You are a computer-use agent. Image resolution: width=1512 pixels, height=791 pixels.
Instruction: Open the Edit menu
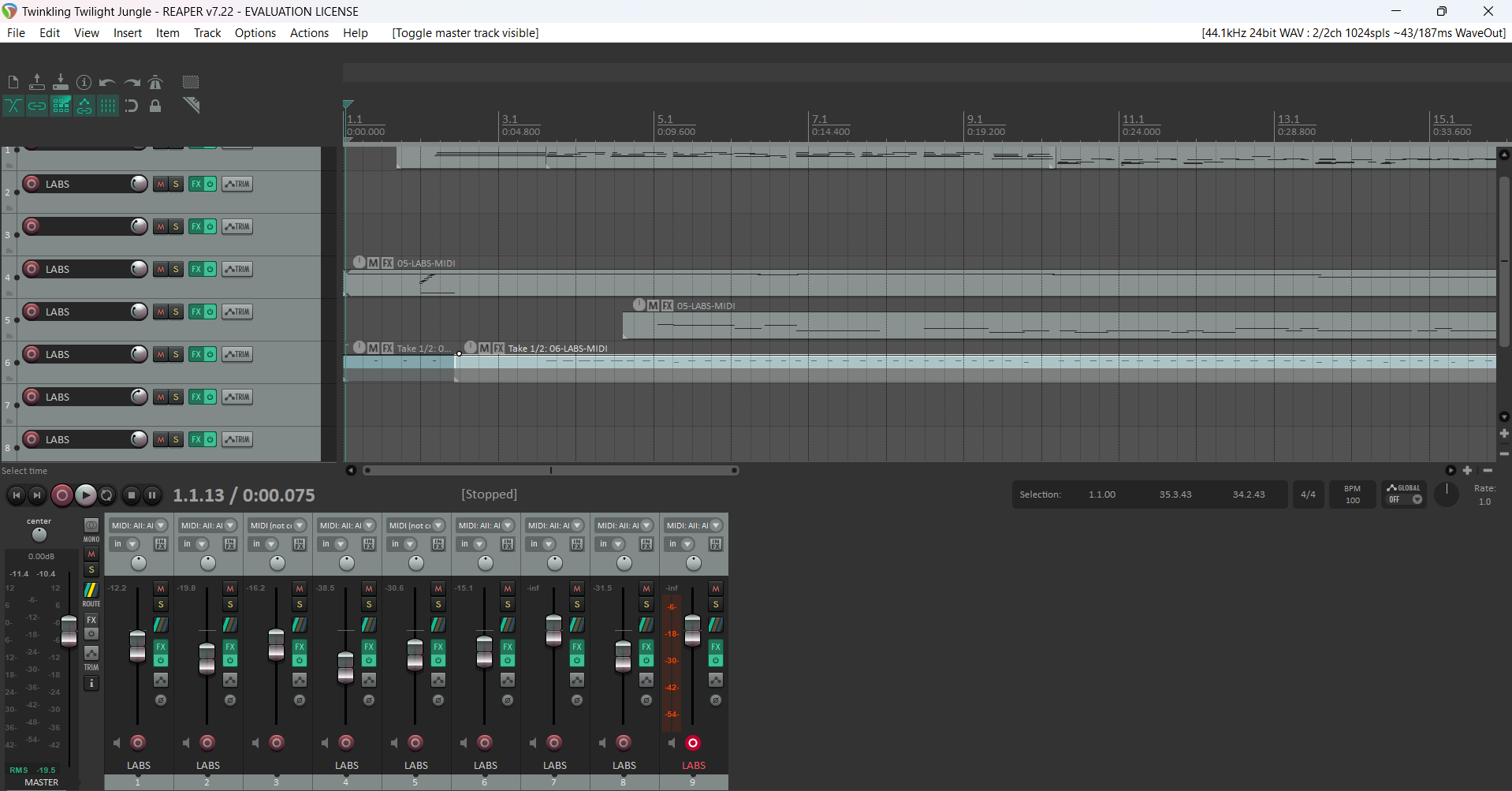pyautogui.click(x=50, y=33)
